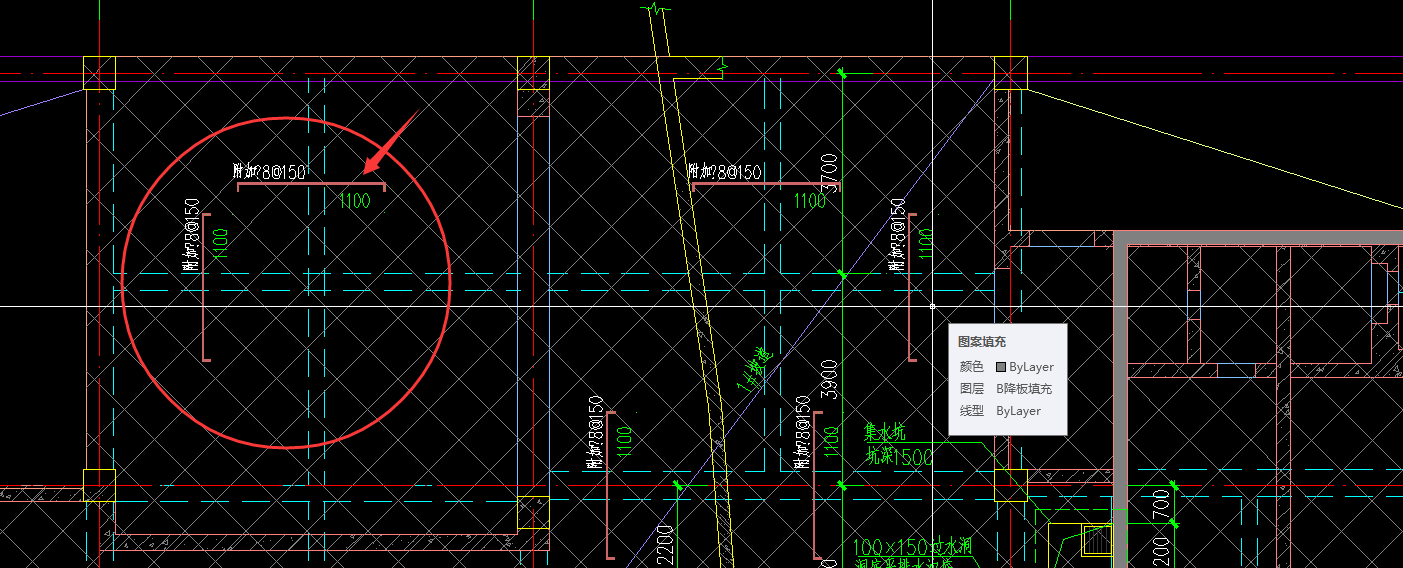Select the '100×150过水洞' annotation
Screen dimensions: 1403x568
pos(912,547)
